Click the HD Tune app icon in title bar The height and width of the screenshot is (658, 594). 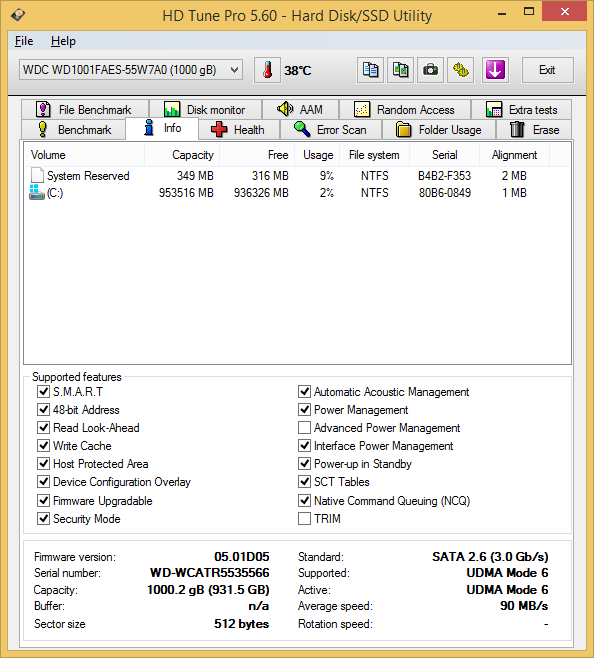point(18,15)
